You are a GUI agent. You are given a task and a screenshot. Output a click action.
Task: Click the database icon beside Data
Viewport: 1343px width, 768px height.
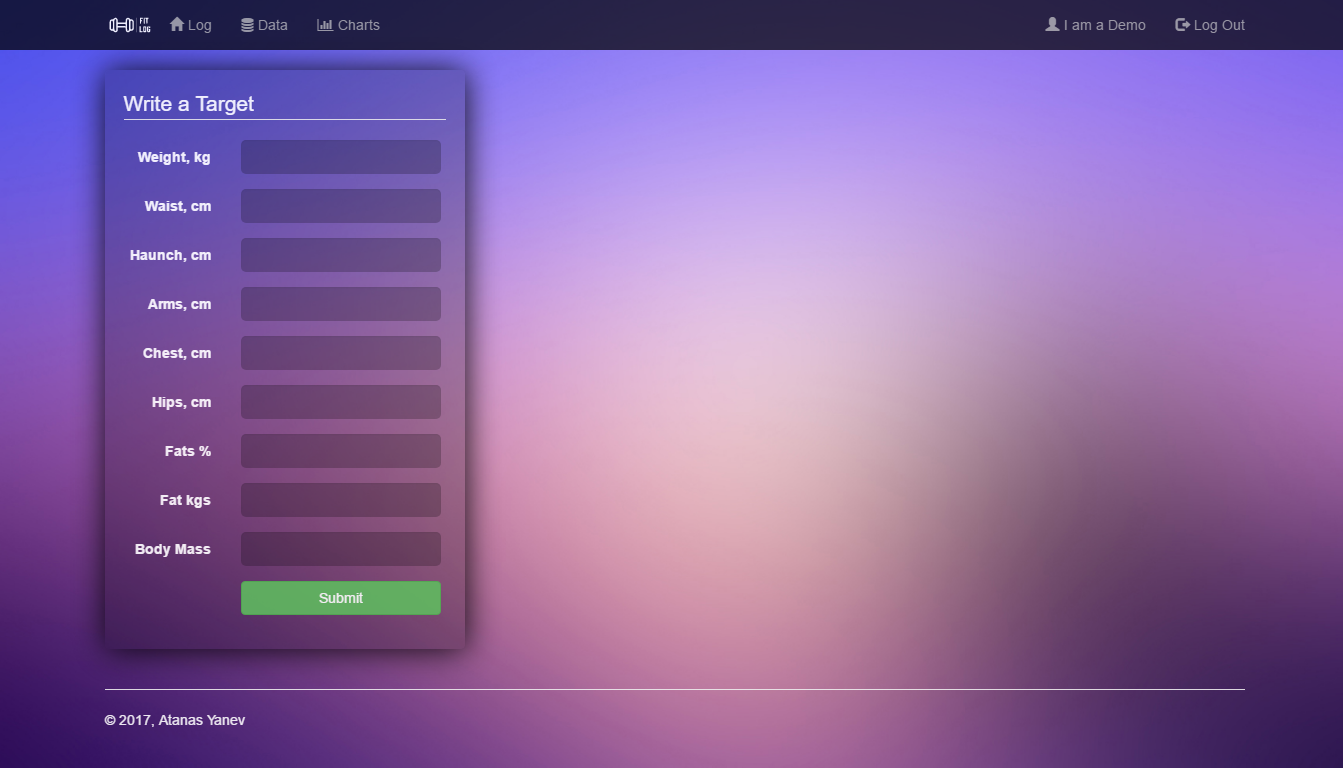pos(247,25)
